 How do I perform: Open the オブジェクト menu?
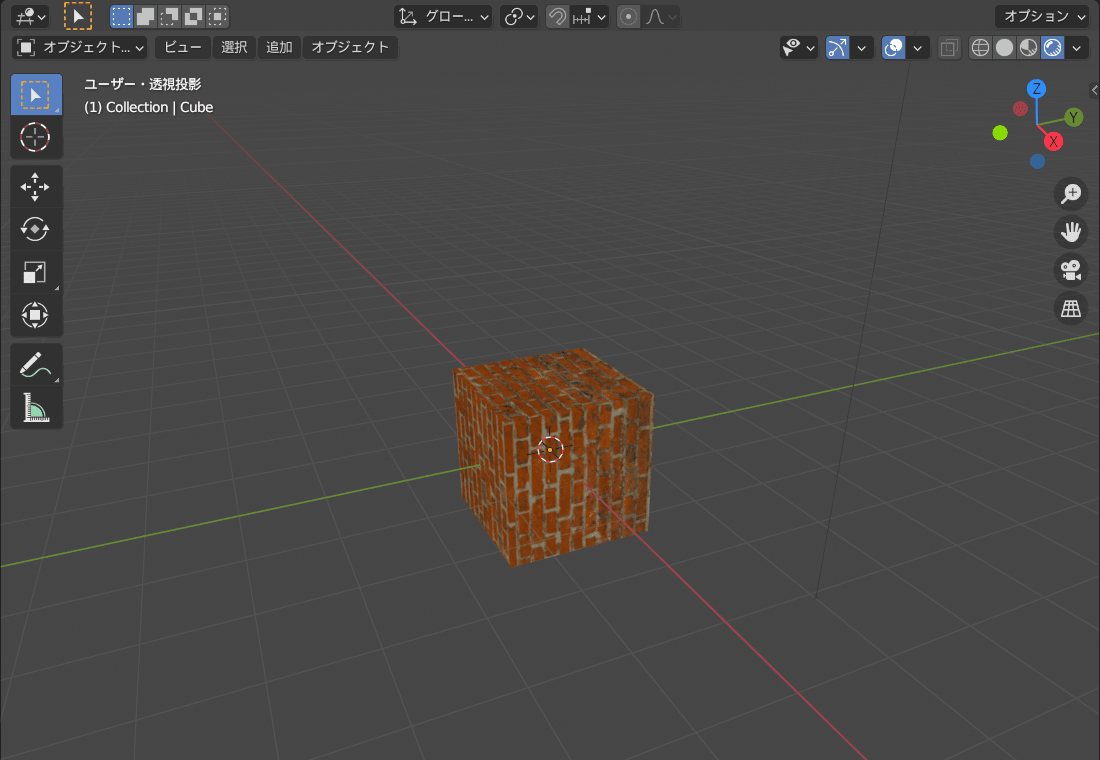349,48
